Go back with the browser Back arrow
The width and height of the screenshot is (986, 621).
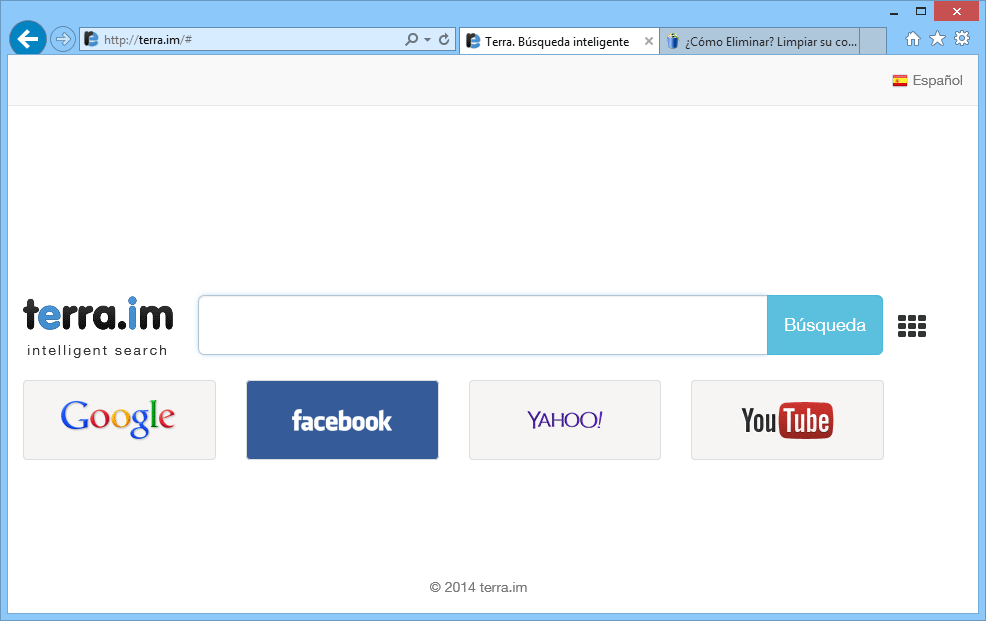tap(28, 39)
